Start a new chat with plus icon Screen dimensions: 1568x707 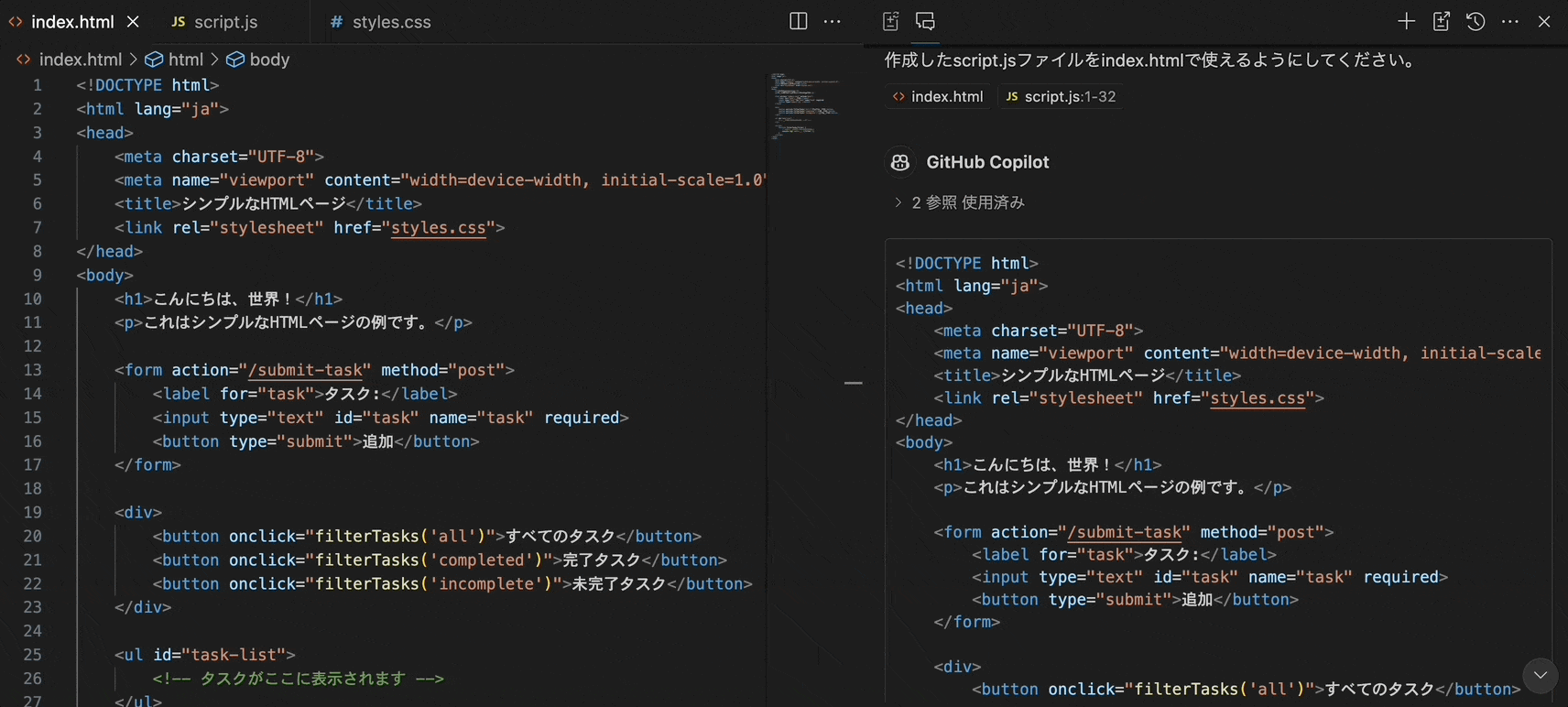[x=1407, y=21]
